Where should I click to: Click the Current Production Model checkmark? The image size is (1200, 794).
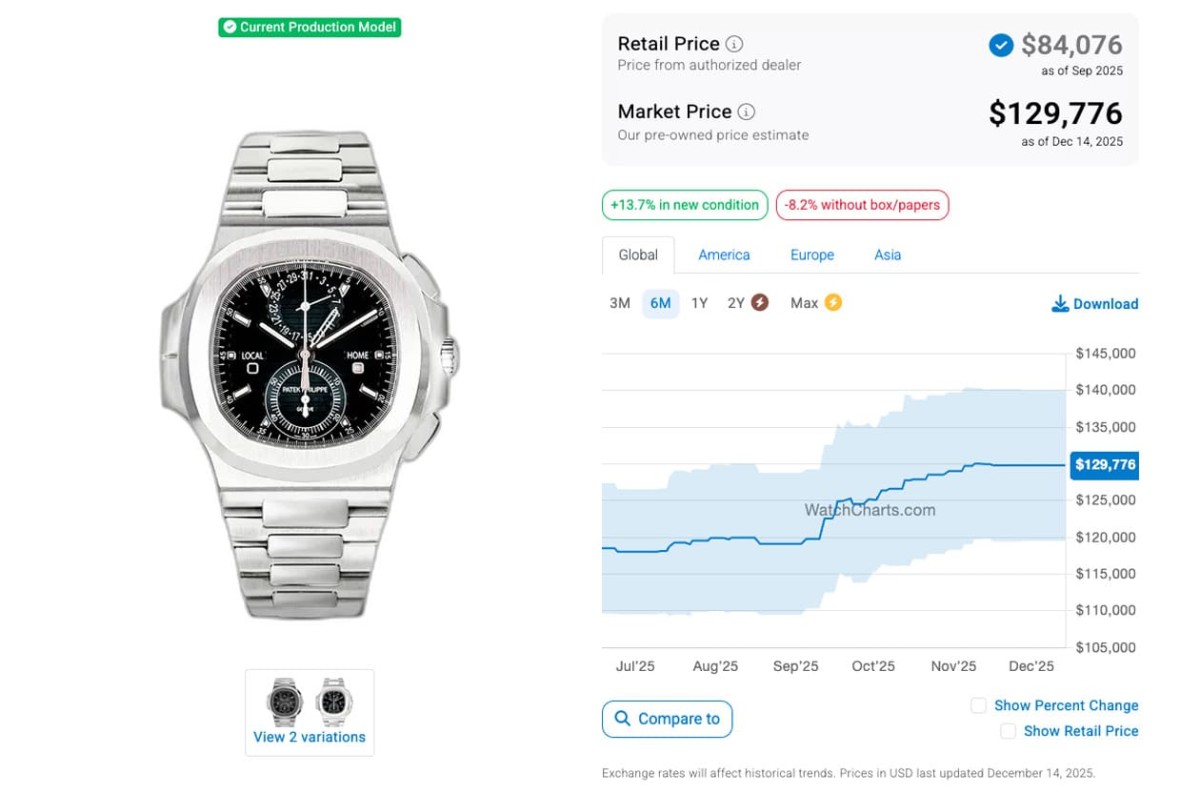pos(230,27)
